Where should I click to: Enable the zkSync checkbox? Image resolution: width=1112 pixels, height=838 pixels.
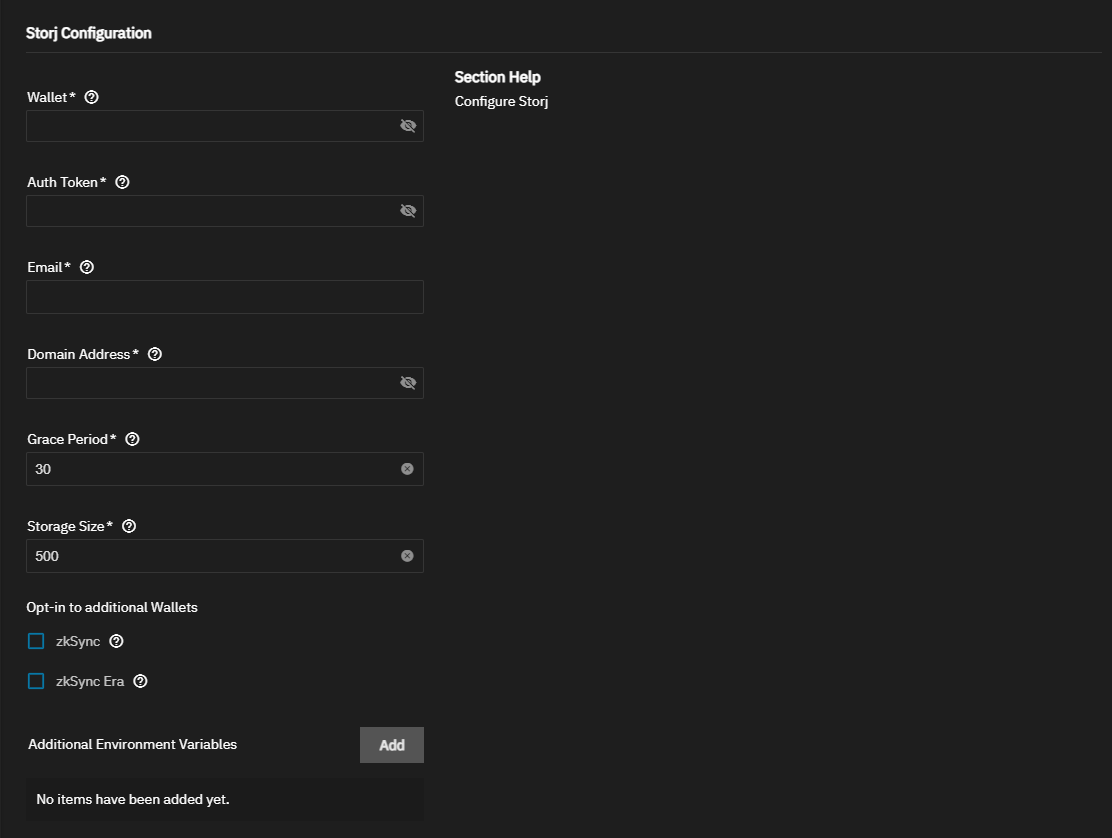pos(36,641)
